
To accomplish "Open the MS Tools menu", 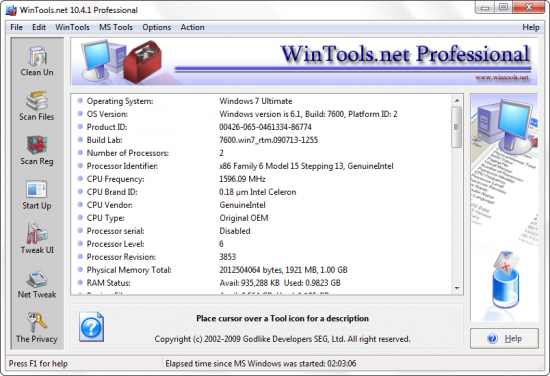I will coord(116,27).
